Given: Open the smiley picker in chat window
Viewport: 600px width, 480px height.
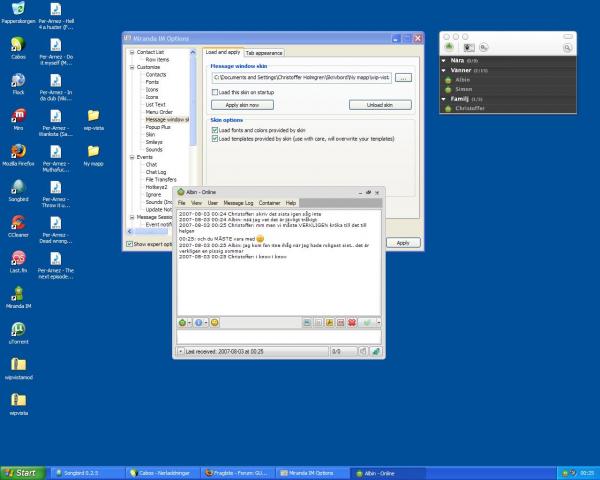Looking at the screenshot, I should 215,323.
